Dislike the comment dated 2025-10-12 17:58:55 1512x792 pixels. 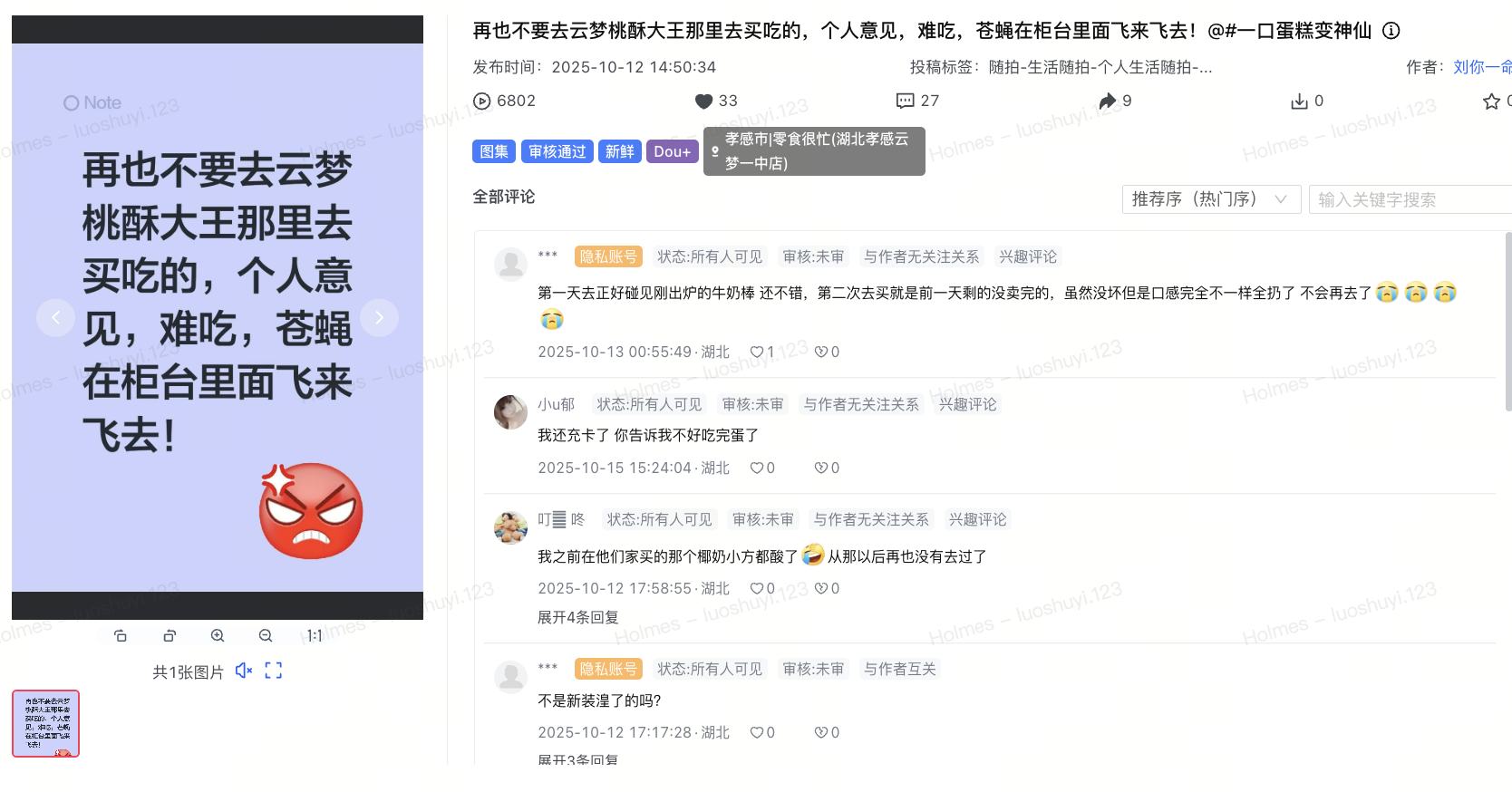pyautogui.click(x=820, y=588)
